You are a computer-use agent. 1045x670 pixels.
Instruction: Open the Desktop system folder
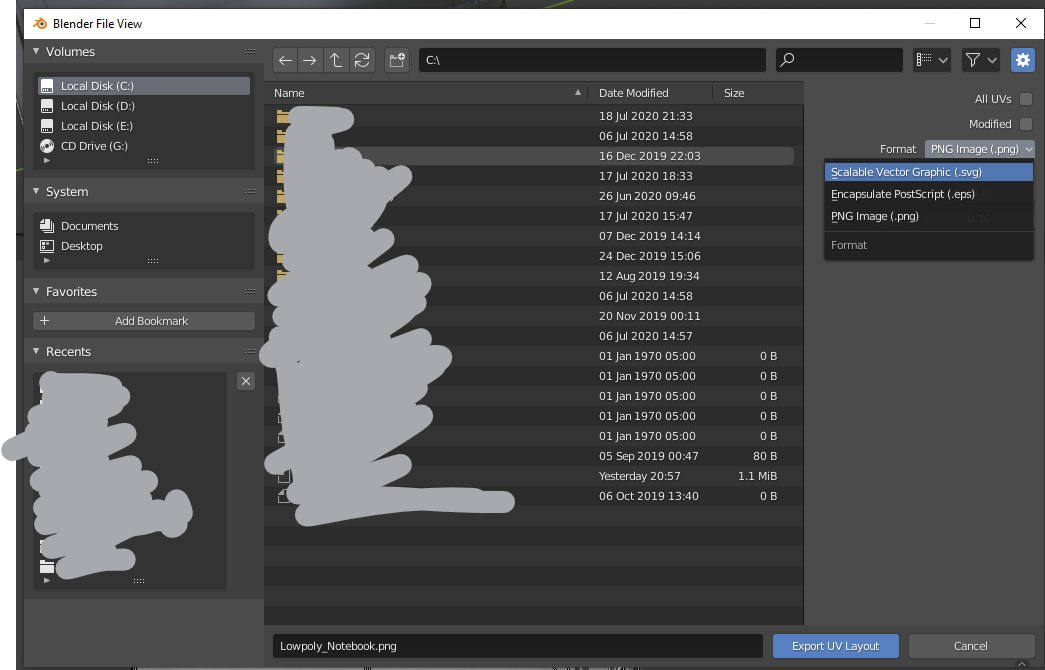(x=145, y=246)
